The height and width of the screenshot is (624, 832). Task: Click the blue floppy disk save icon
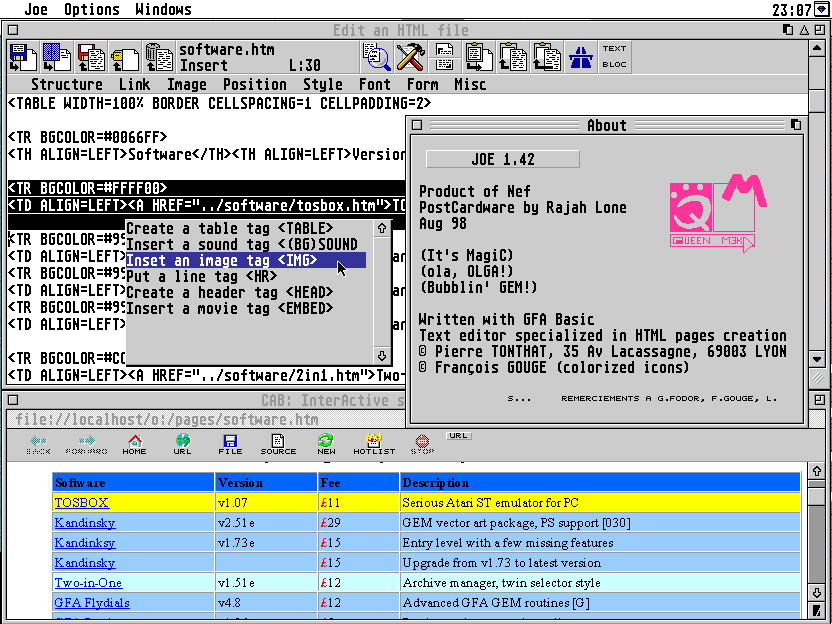point(23,57)
